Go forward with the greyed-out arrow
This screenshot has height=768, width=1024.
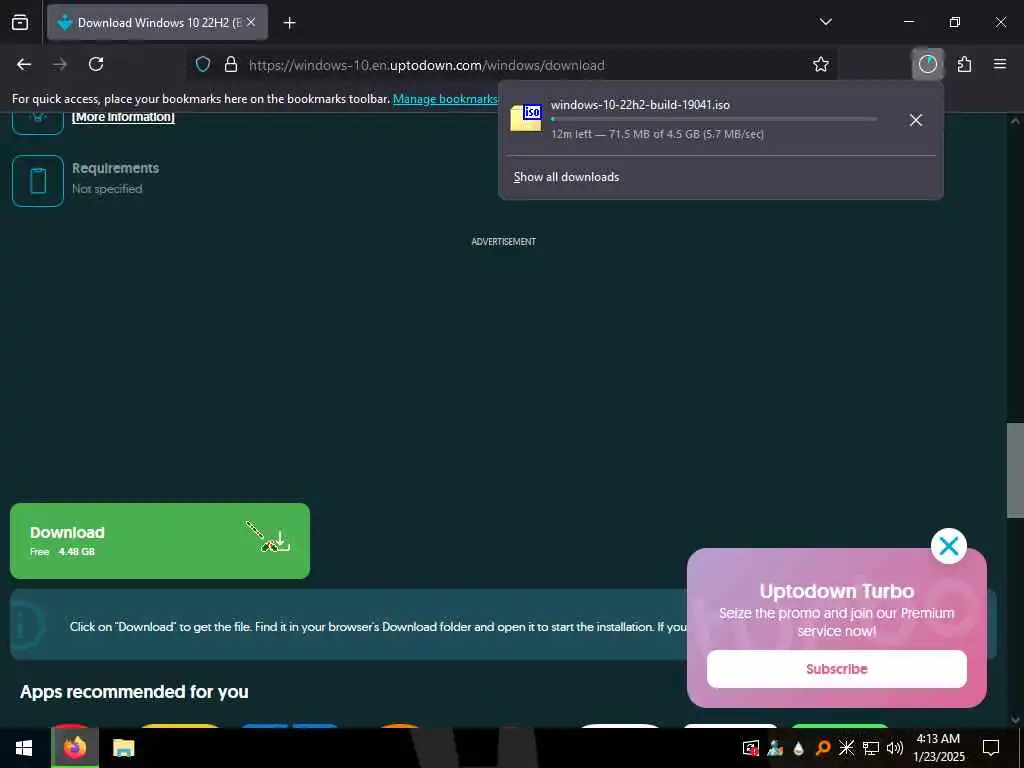(60, 64)
